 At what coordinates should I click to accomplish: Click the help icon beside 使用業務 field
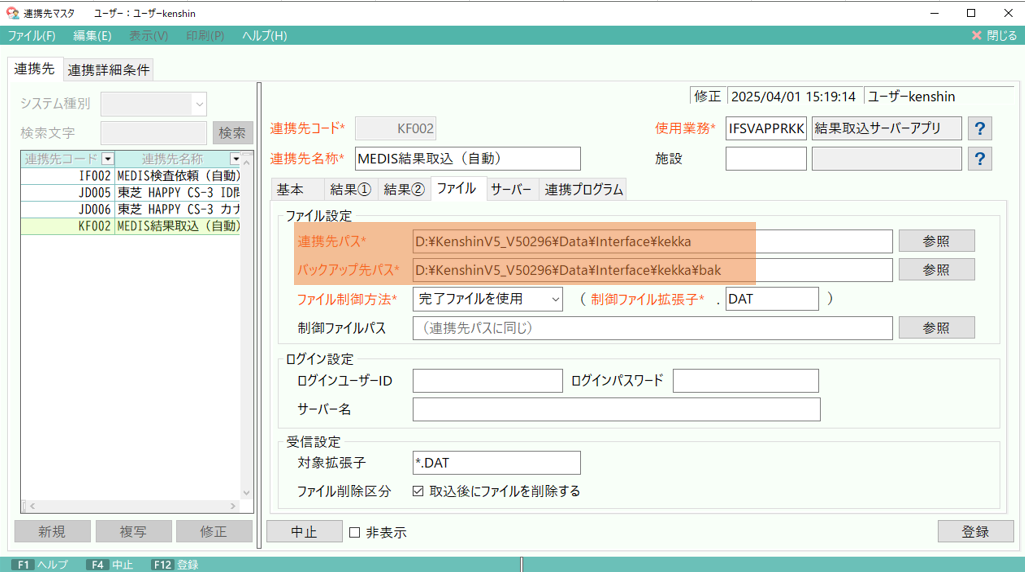[x=981, y=128]
